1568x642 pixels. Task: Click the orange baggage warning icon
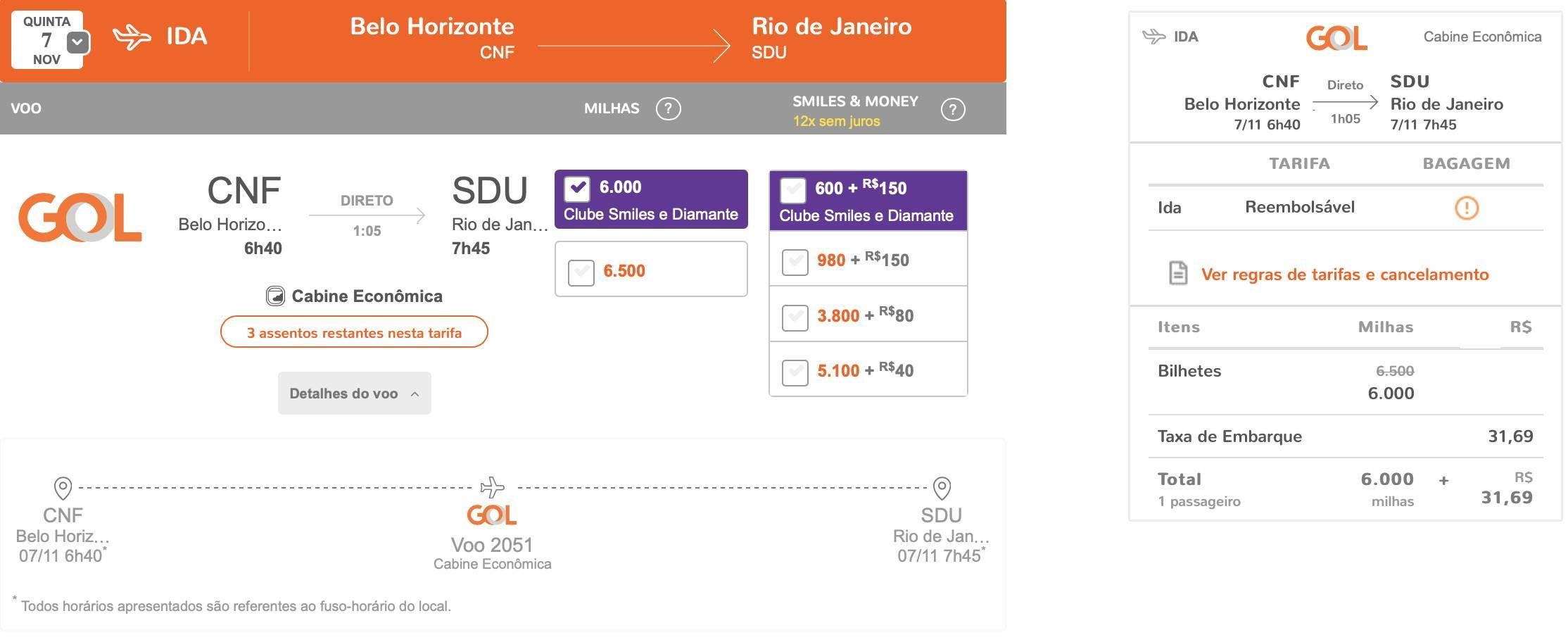tap(1467, 208)
